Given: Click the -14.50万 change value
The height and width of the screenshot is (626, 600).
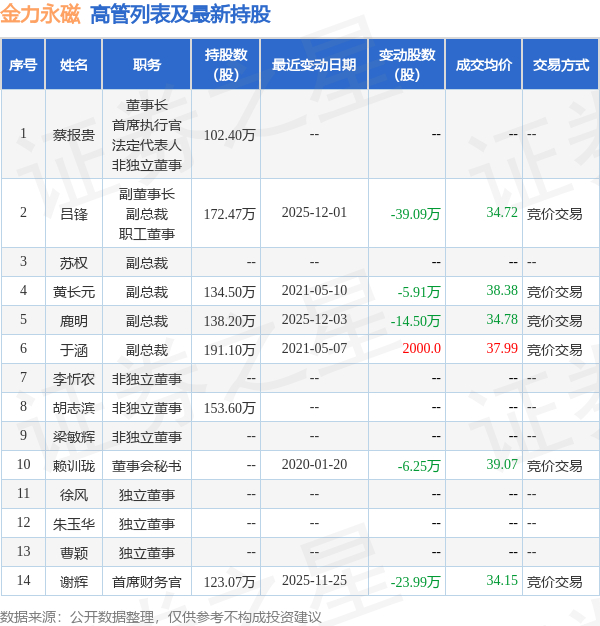Looking at the screenshot, I should [416, 321].
